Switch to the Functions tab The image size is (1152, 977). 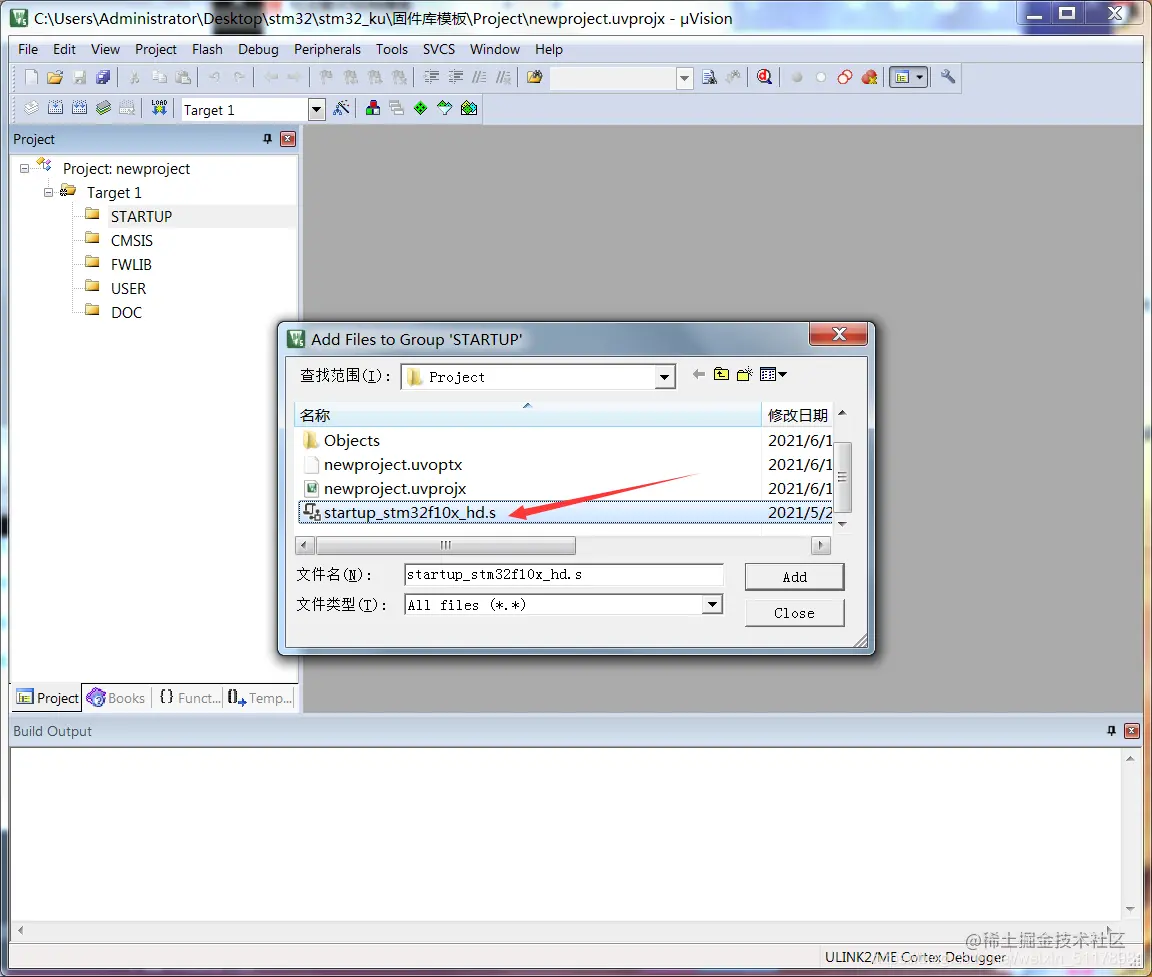pyautogui.click(x=190, y=698)
